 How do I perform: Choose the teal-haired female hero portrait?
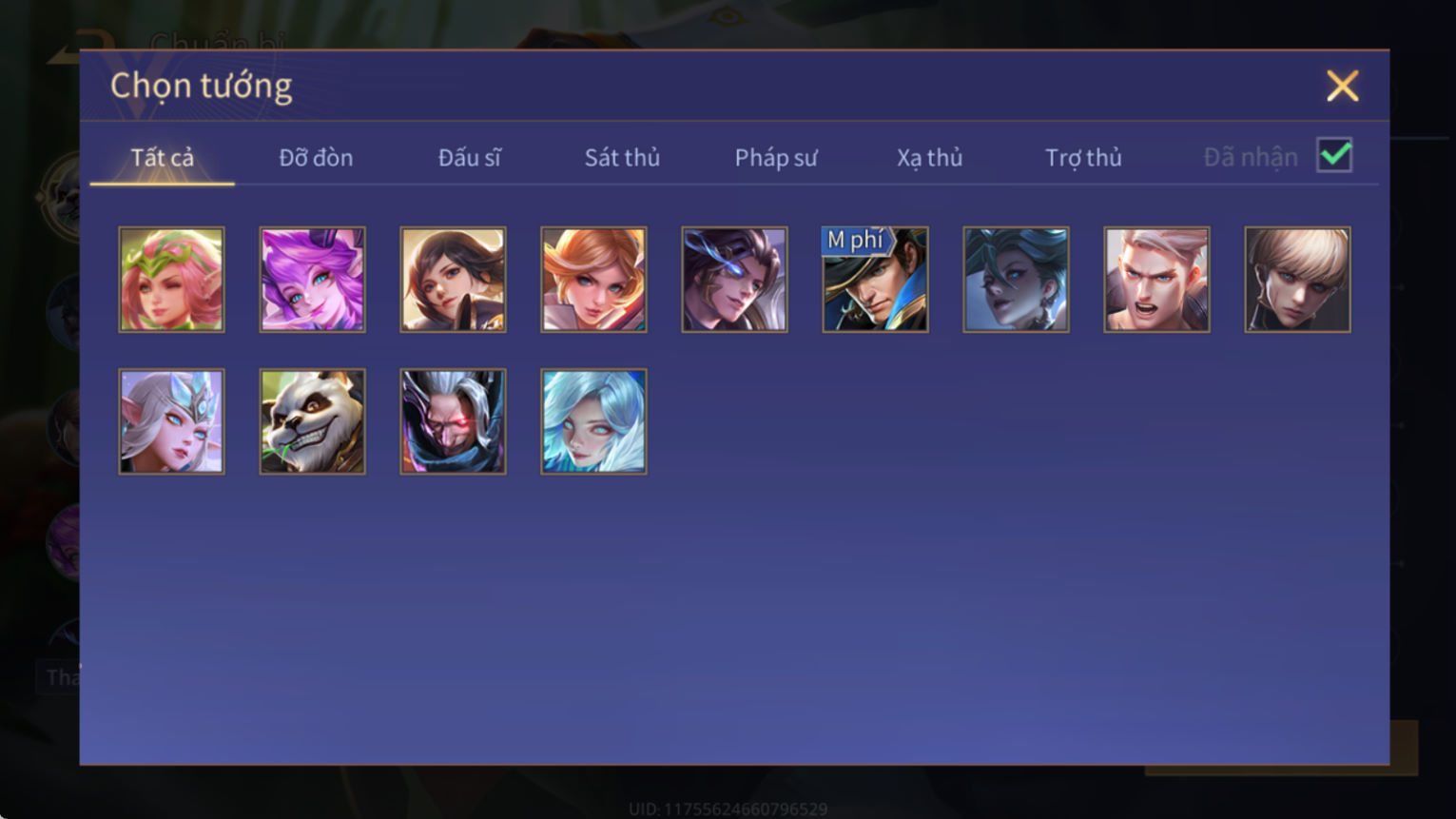coord(1016,280)
